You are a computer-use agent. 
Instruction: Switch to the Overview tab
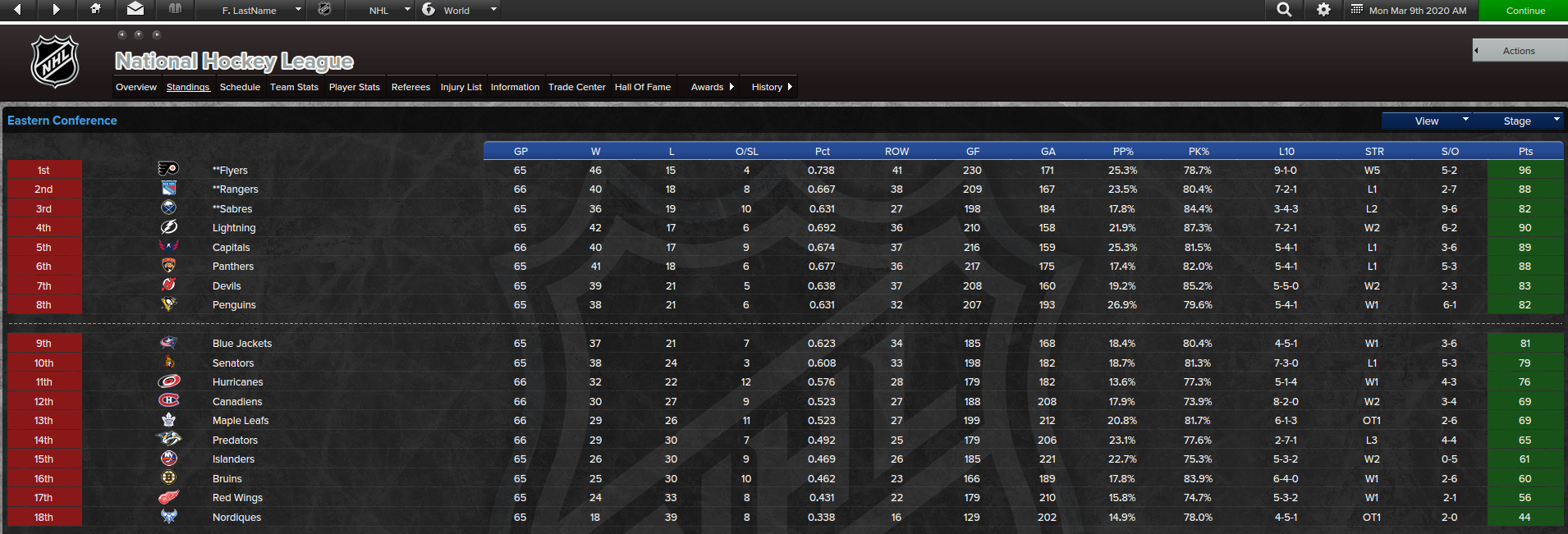(136, 87)
